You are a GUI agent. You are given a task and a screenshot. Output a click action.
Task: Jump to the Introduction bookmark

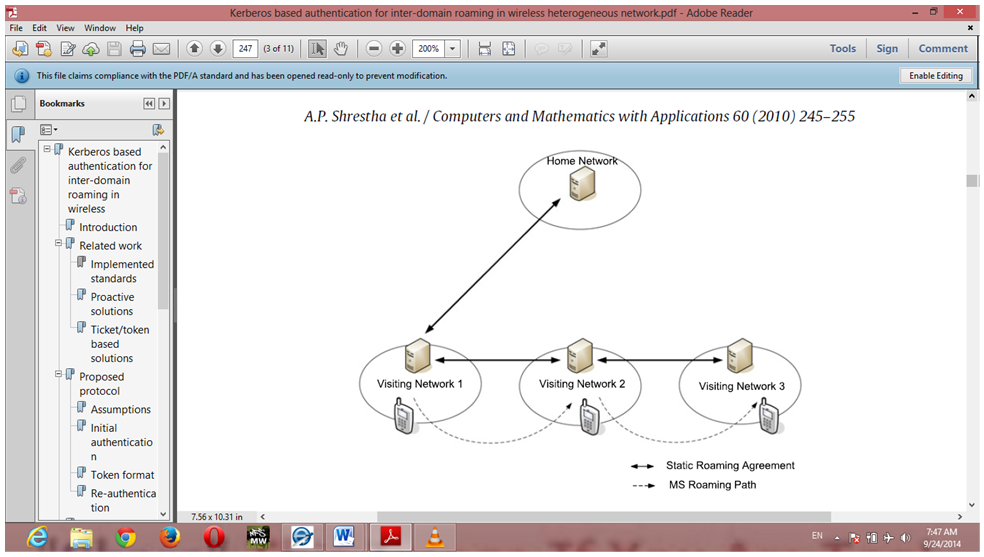coord(108,227)
